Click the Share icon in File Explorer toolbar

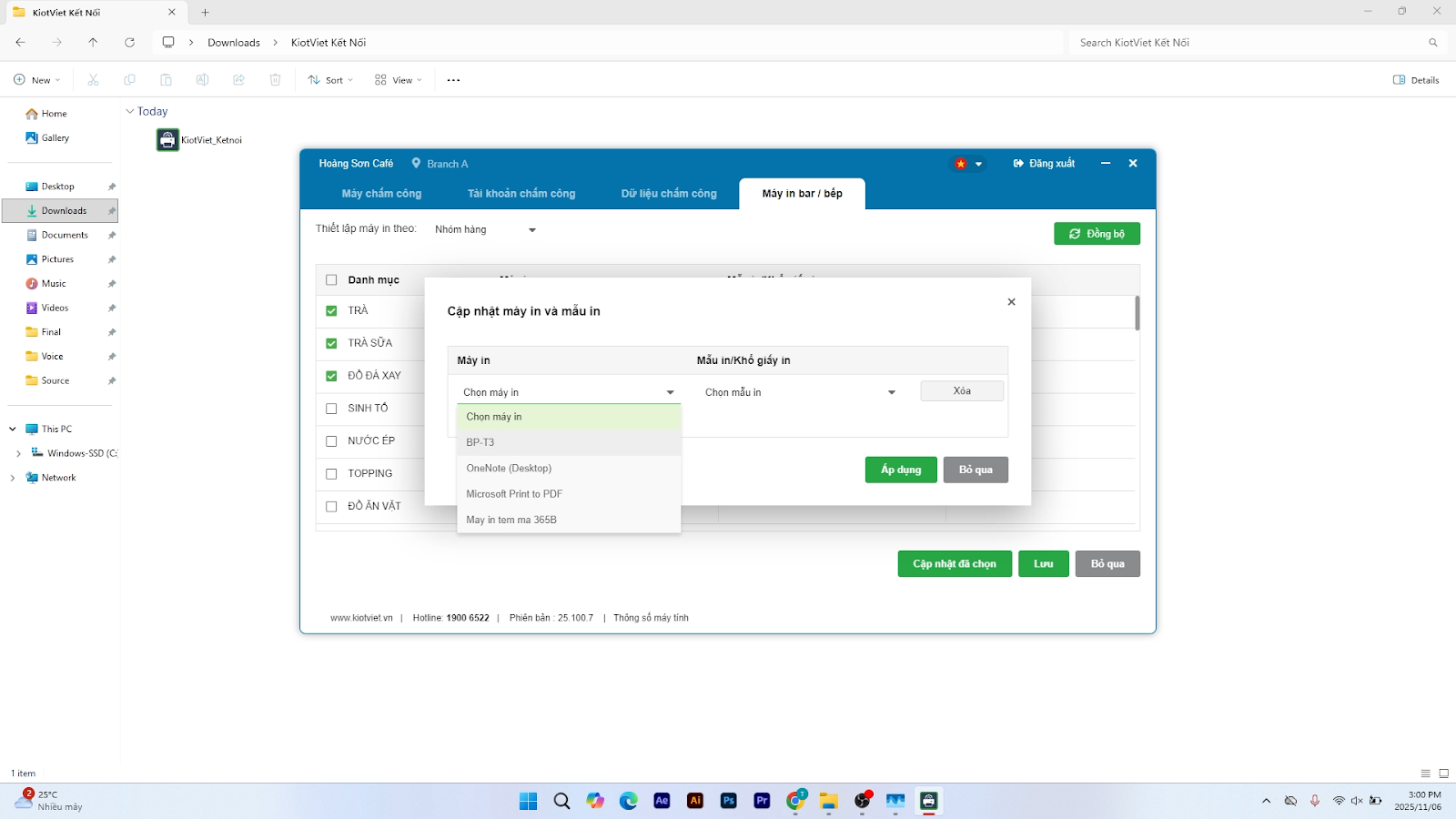238,80
